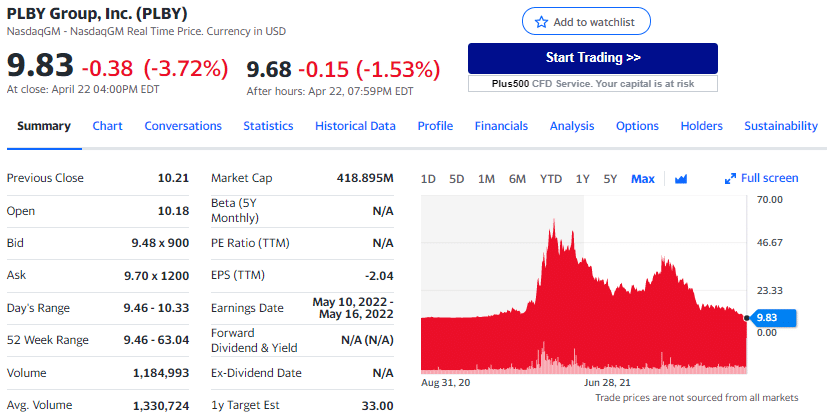Set chart range to YTD
Viewport: 827px width, 420px height.
[551, 179]
